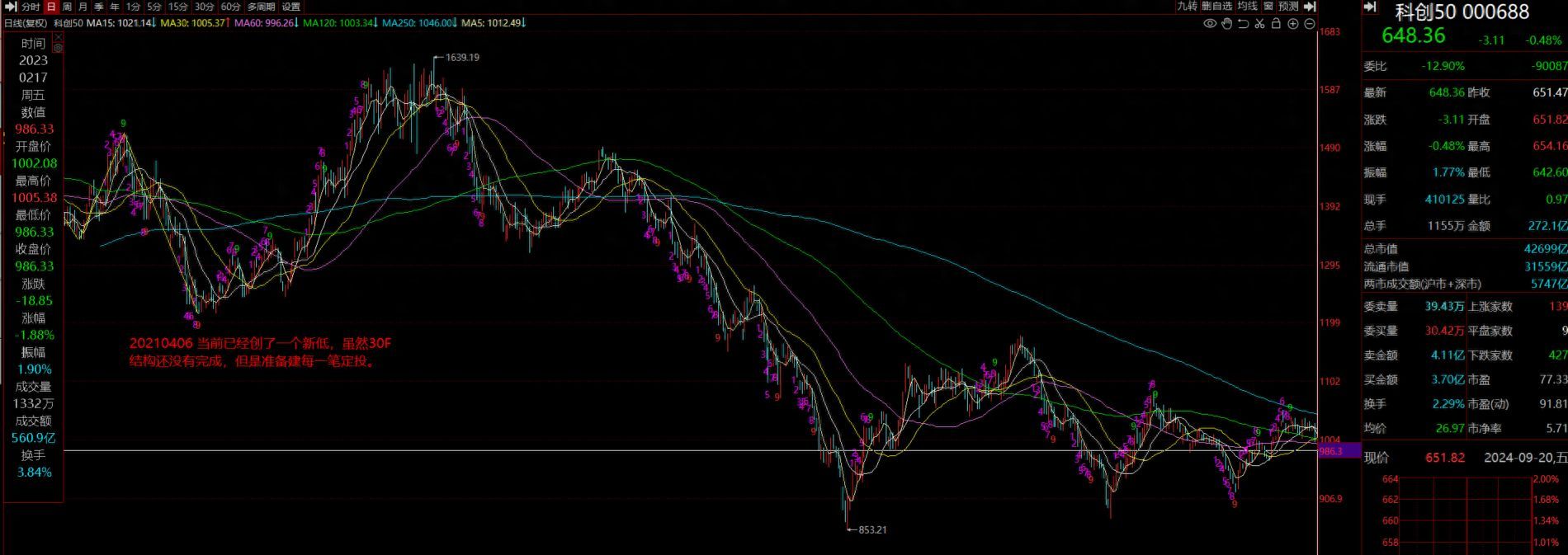Viewport: 1568px width, 555px height.
Task: Click the eye visibility icon above chart
Action: [1210, 24]
